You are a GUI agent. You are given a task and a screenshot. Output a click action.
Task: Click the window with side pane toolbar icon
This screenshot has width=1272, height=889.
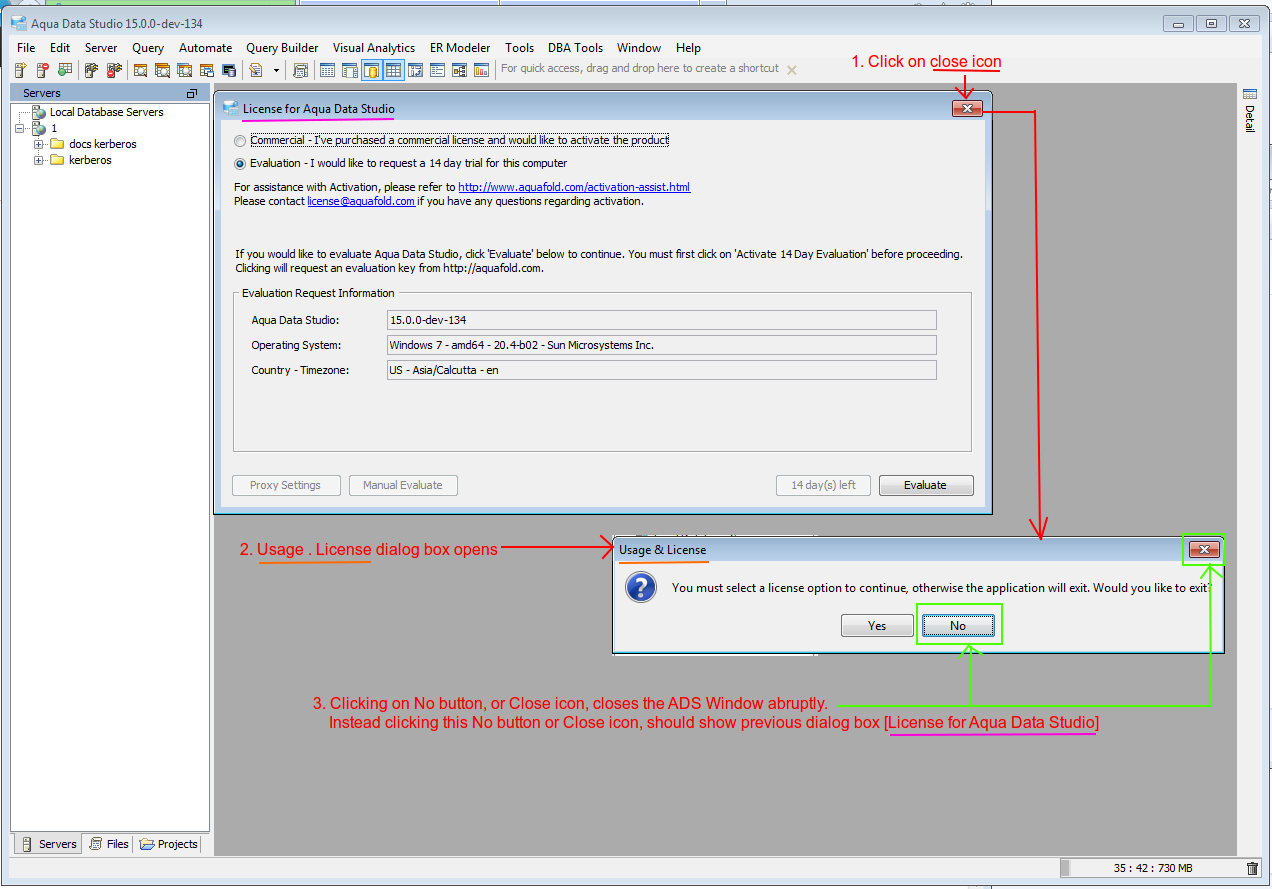point(349,70)
